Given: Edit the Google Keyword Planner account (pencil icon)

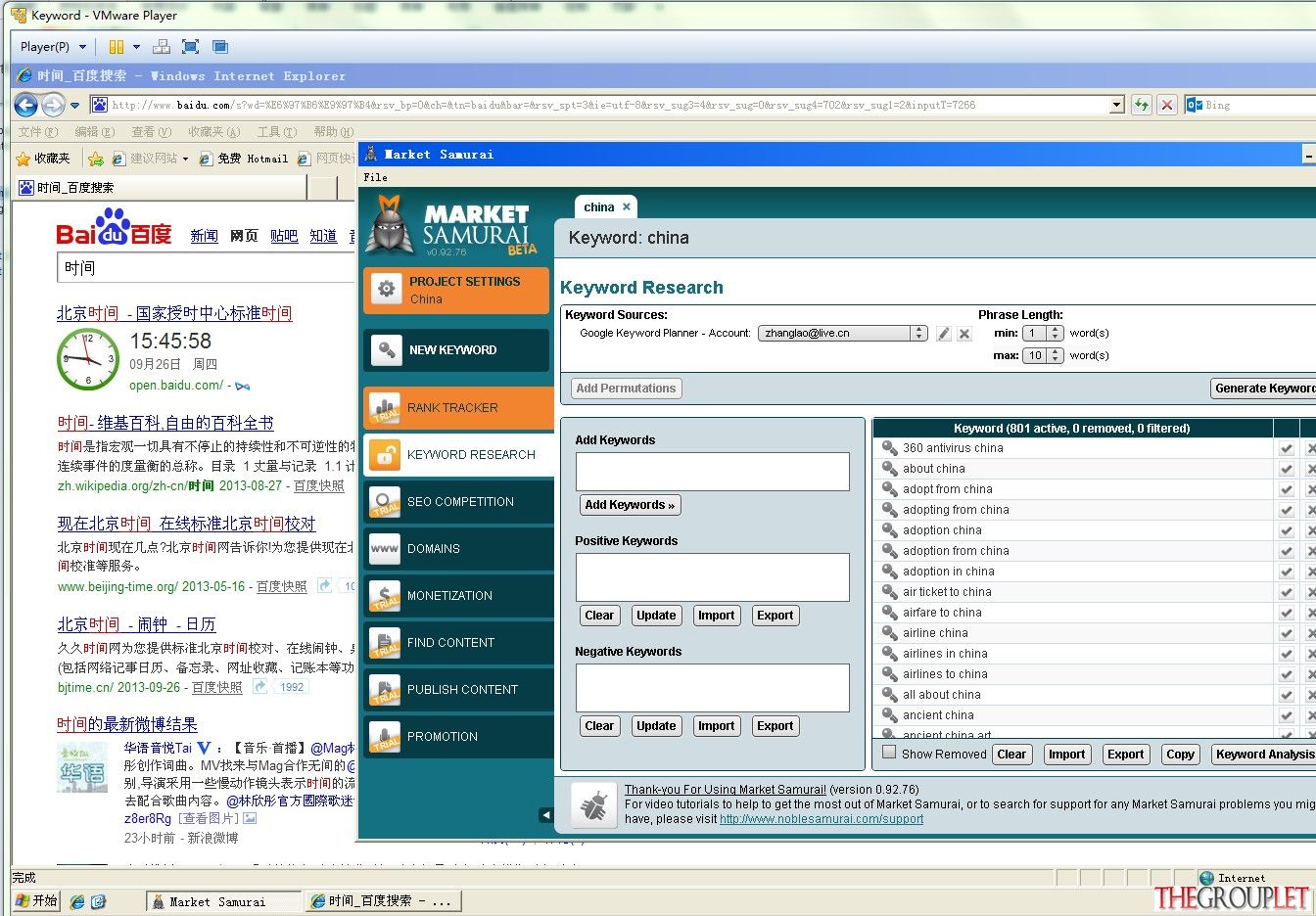Looking at the screenshot, I should tap(944, 334).
